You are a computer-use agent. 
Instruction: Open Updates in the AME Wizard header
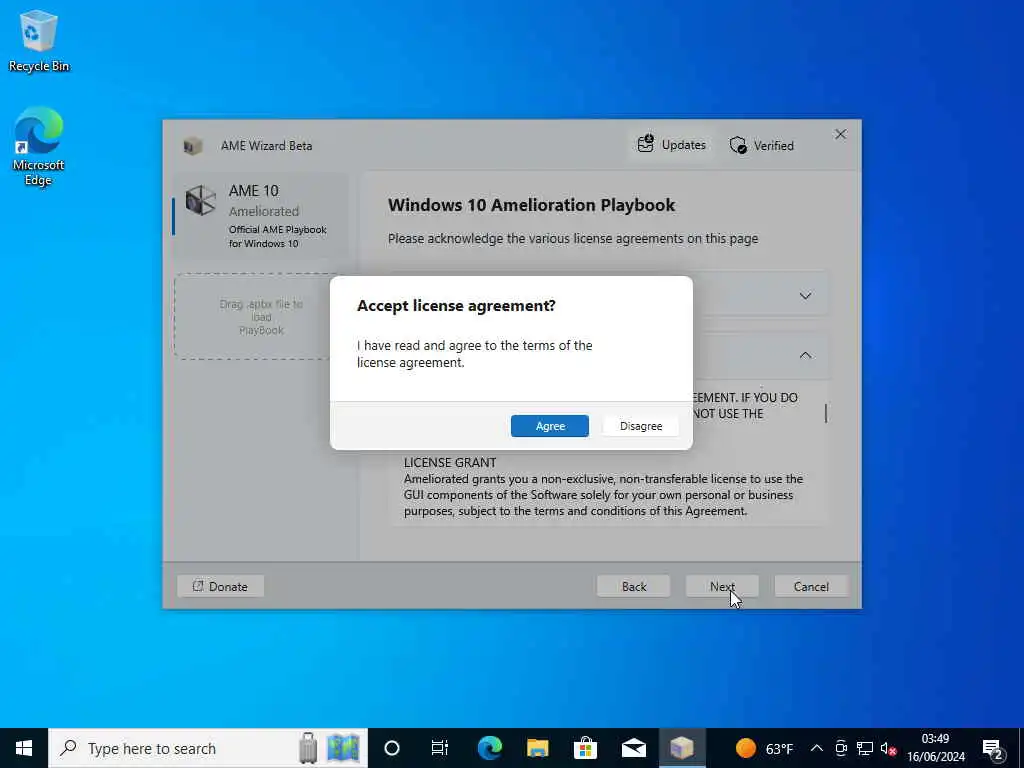[x=672, y=145]
